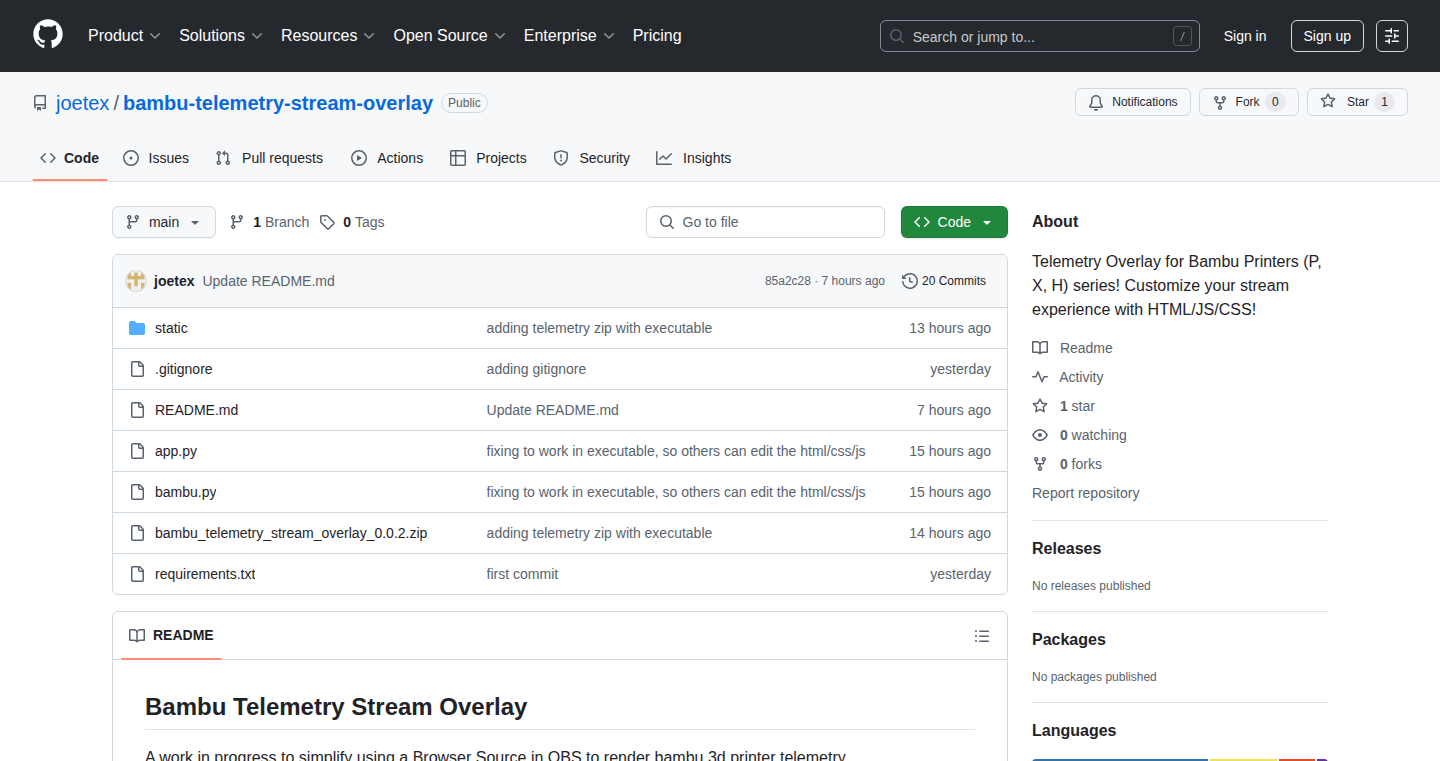Viewport: 1440px width, 761px height.
Task: Click the Sign in link
Action: [1245, 36]
